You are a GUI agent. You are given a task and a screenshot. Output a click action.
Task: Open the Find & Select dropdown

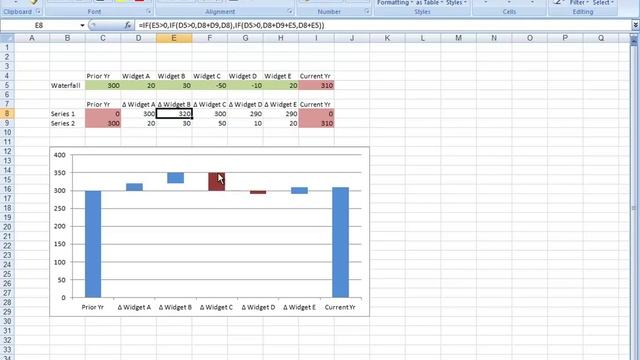[x=603, y=3]
